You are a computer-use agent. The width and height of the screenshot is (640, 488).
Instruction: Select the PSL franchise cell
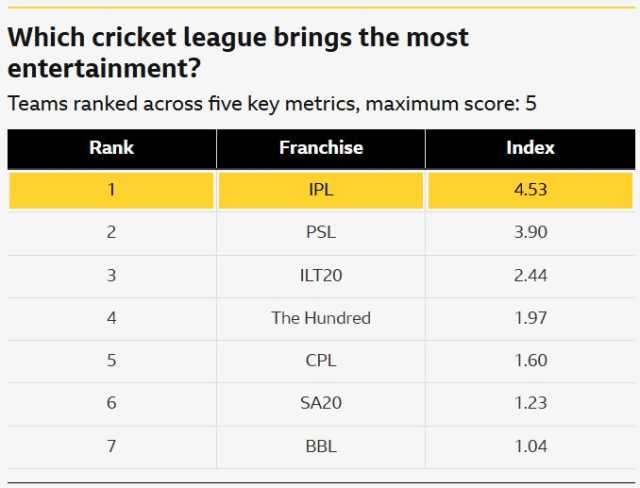[x=321, y=233]
